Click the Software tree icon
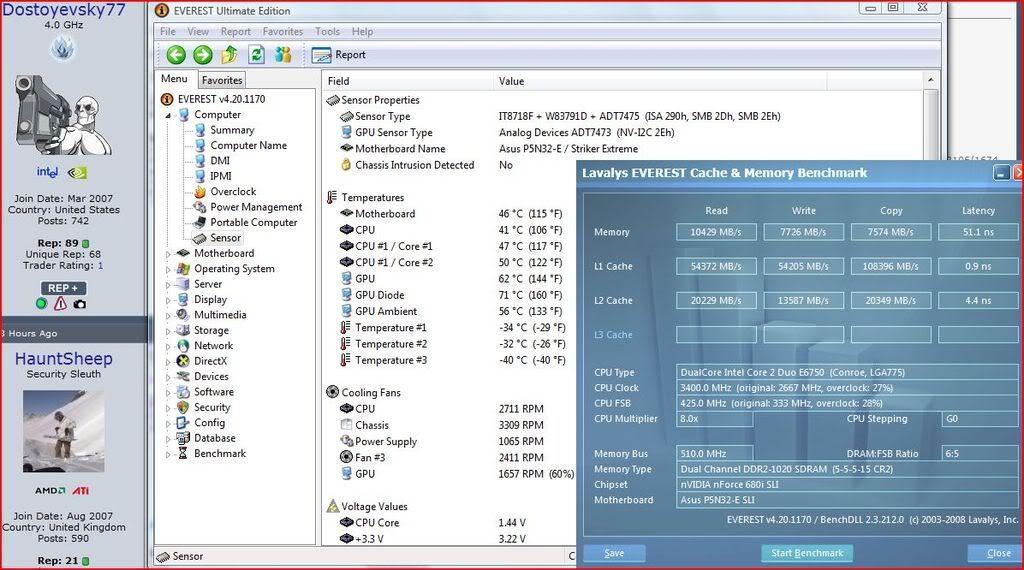Screen dimensions: 1024x570 [x=184, y=392]
